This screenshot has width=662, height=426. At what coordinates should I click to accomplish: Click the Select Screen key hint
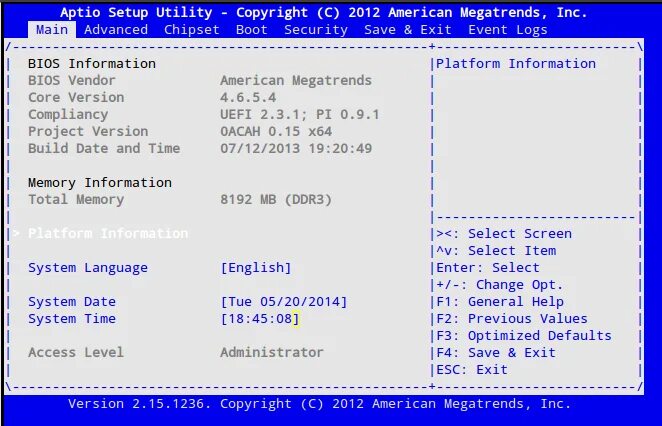coord(504,233)
